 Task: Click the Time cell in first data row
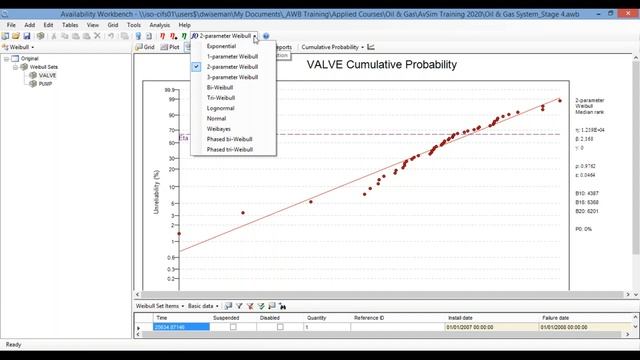[181, 327]
